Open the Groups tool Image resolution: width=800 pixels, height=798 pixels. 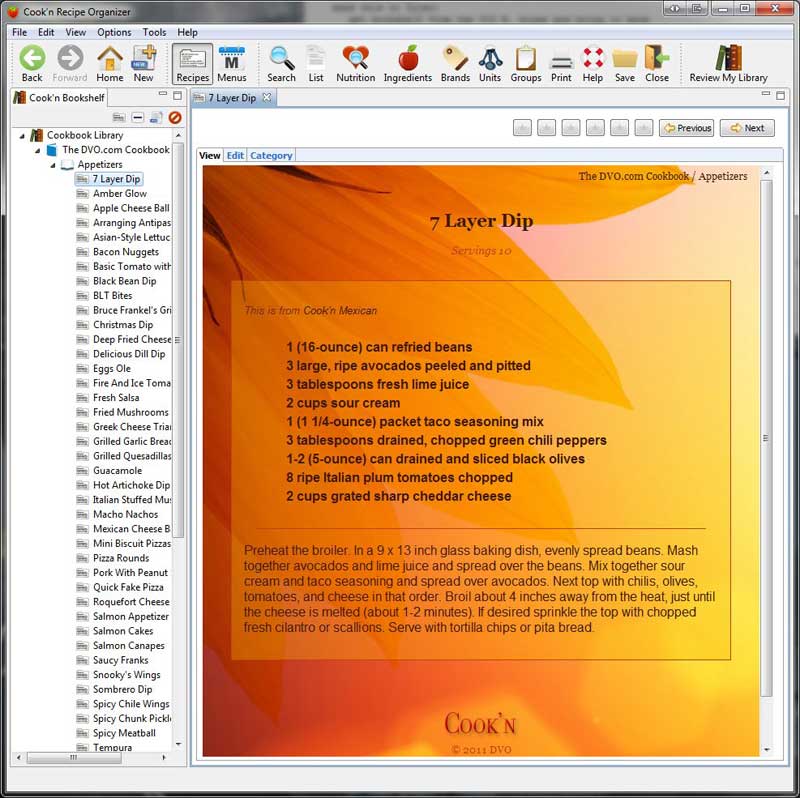526,64
